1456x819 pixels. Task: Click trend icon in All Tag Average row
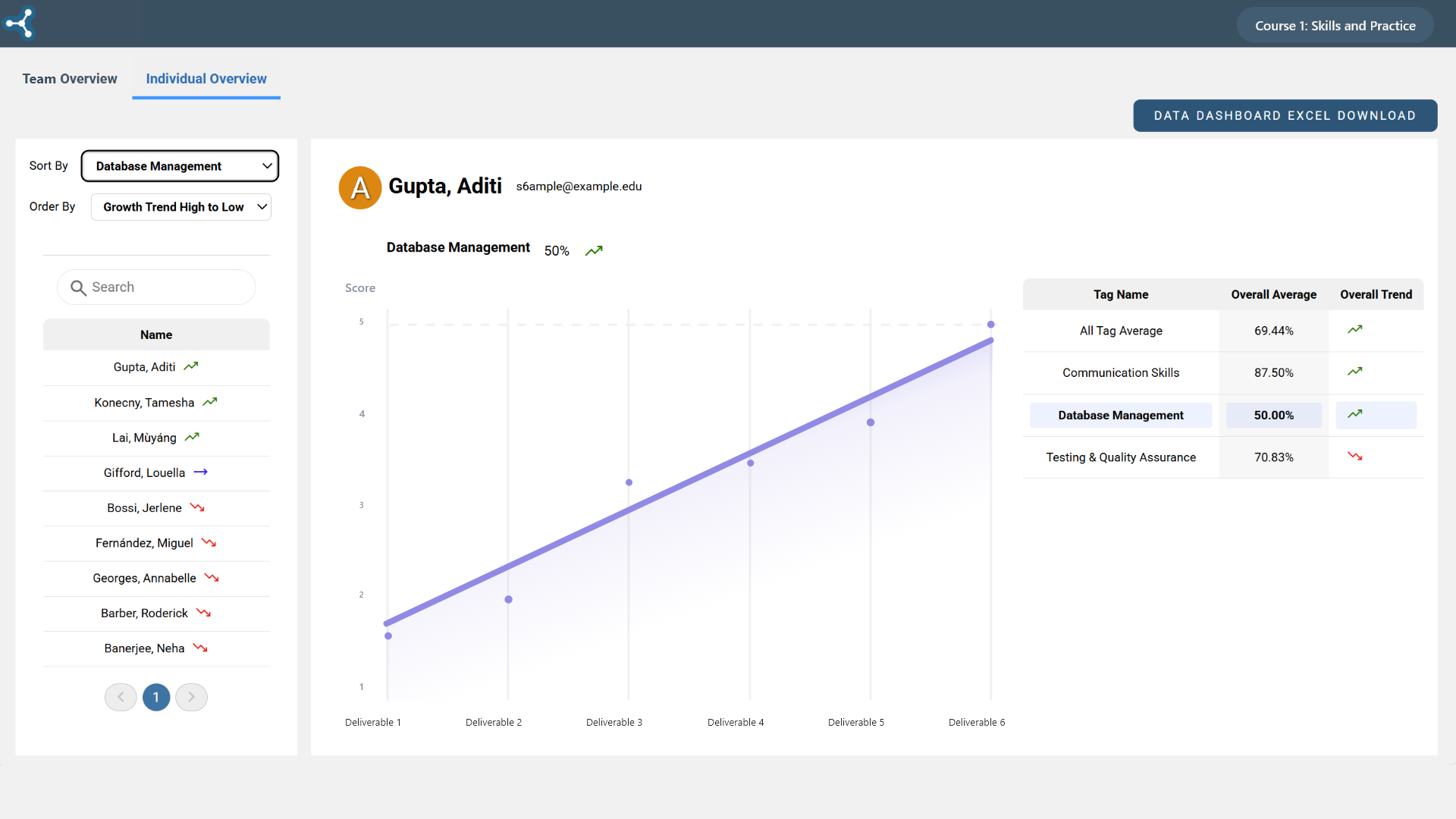[1354, 330]
